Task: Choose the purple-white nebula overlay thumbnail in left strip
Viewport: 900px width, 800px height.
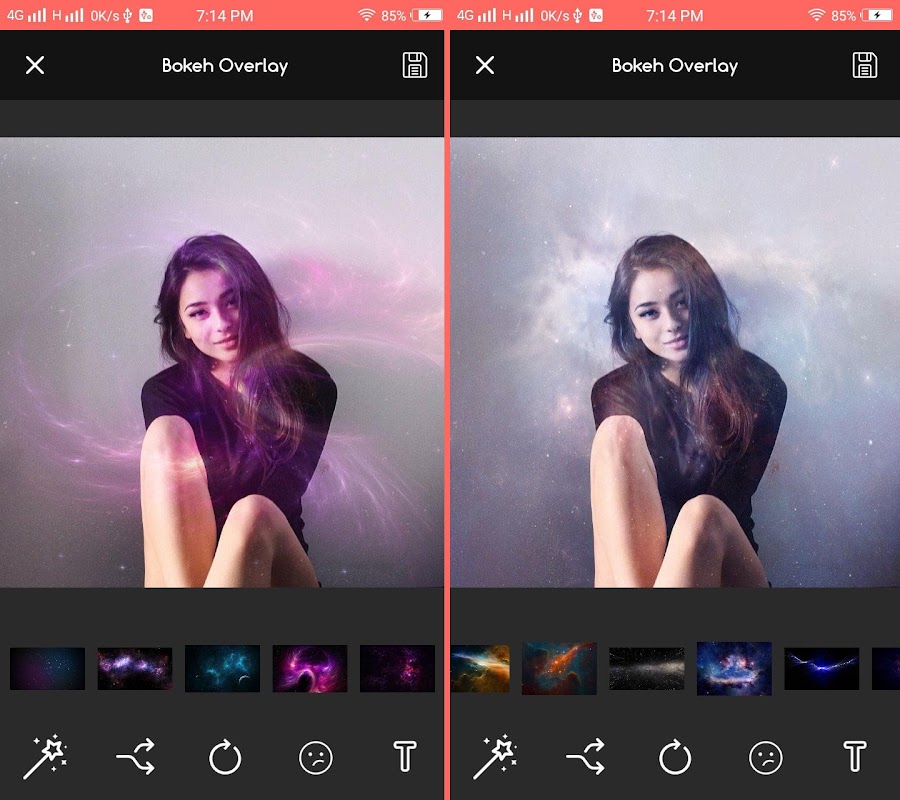Action: tap(135, 669)
